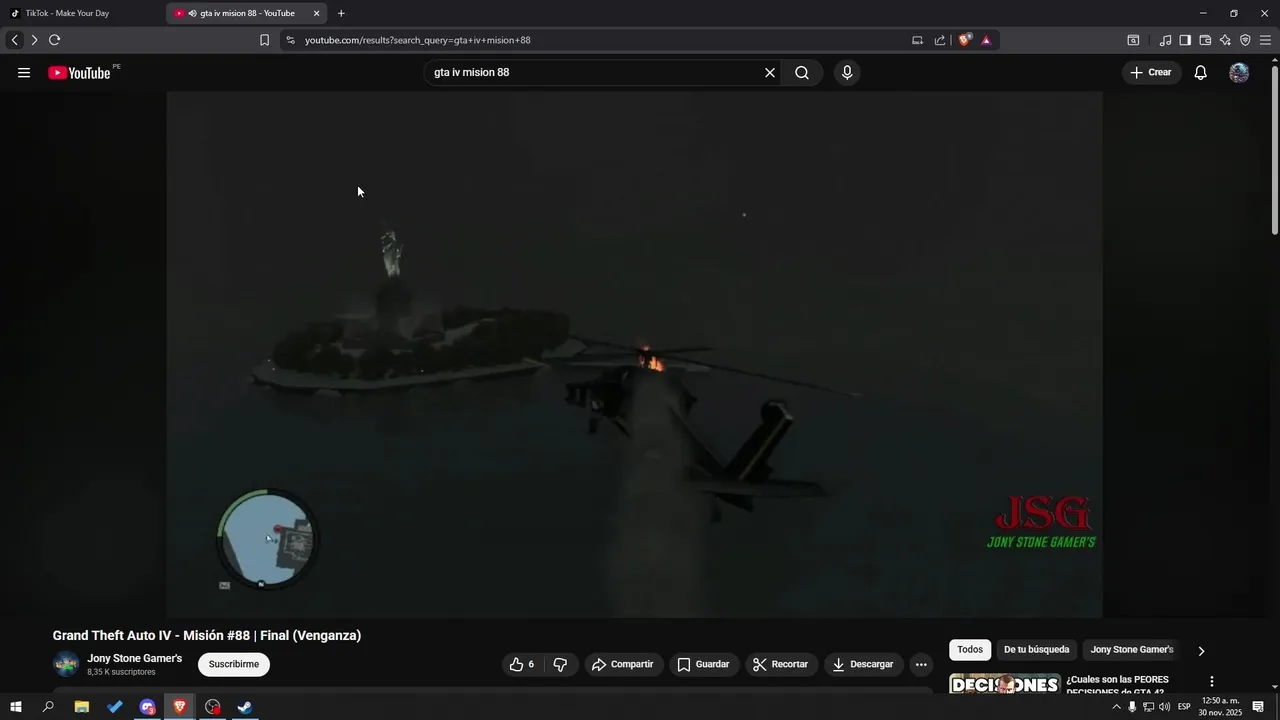Show more filter chips with right chevron

coord(1201,651)
